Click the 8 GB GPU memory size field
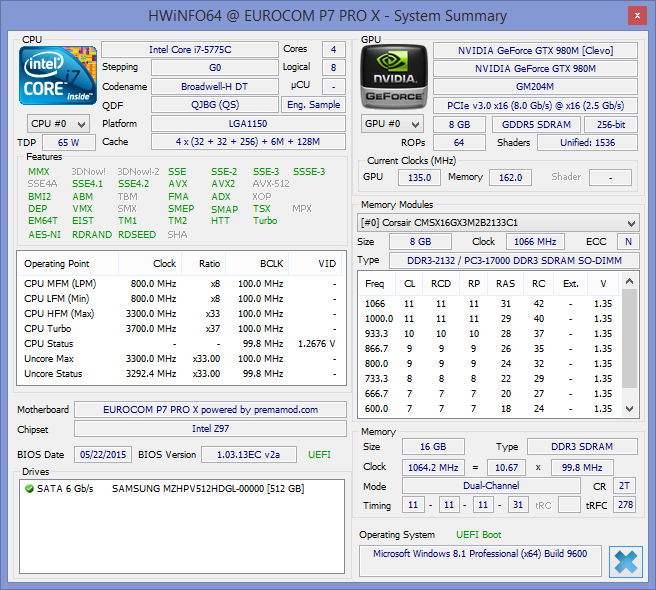The image size is (656, 590). point(459,125)
